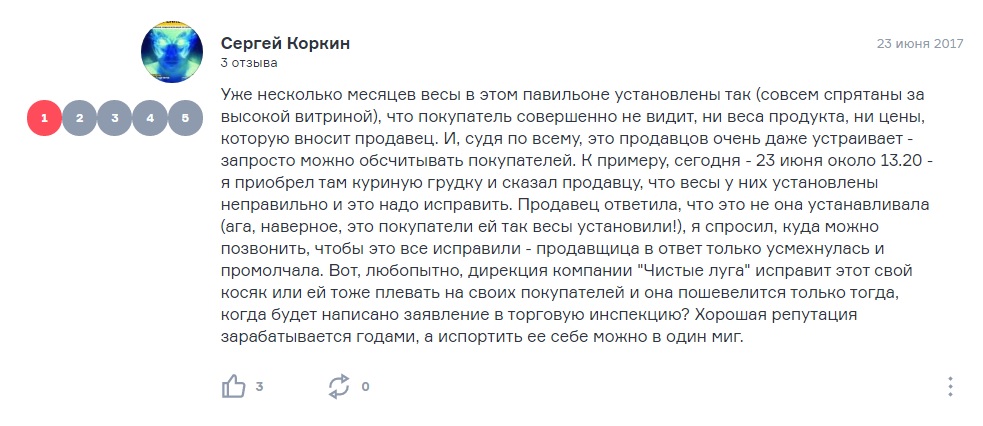This screenshot has width=983, height=426.
Task: Click the repost count number 0
Action: point(365,387)
